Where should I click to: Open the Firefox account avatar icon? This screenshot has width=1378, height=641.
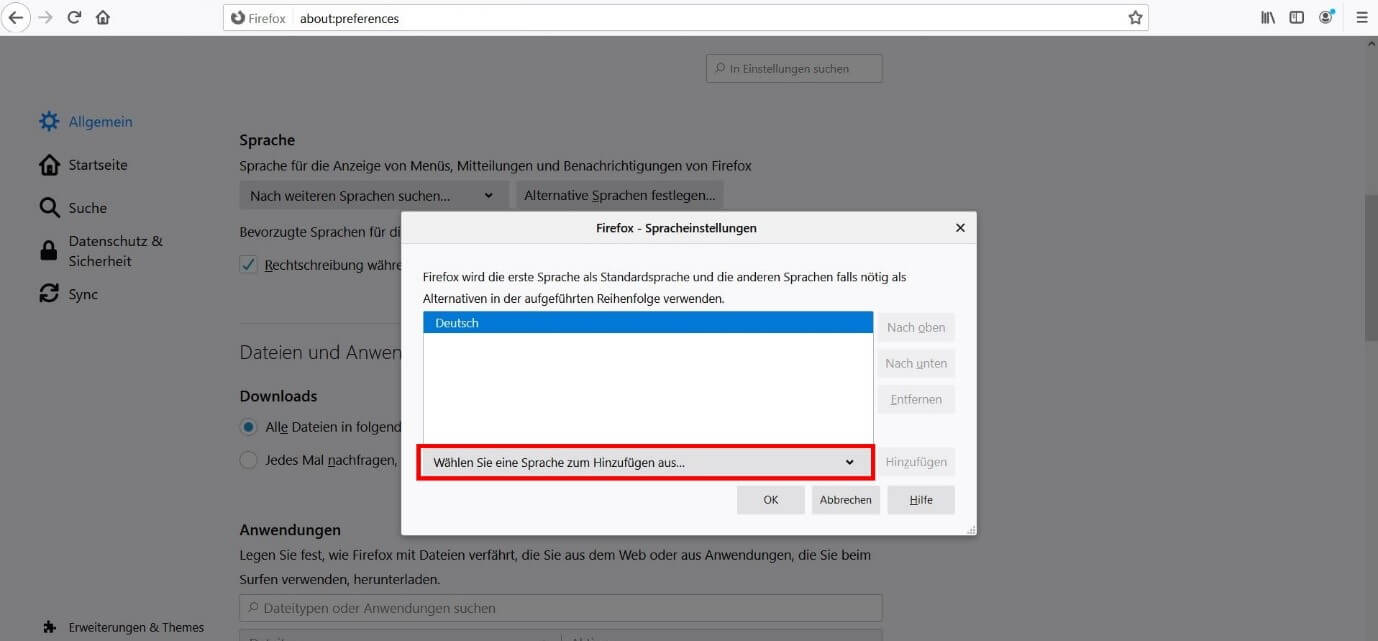(1327, 17)
